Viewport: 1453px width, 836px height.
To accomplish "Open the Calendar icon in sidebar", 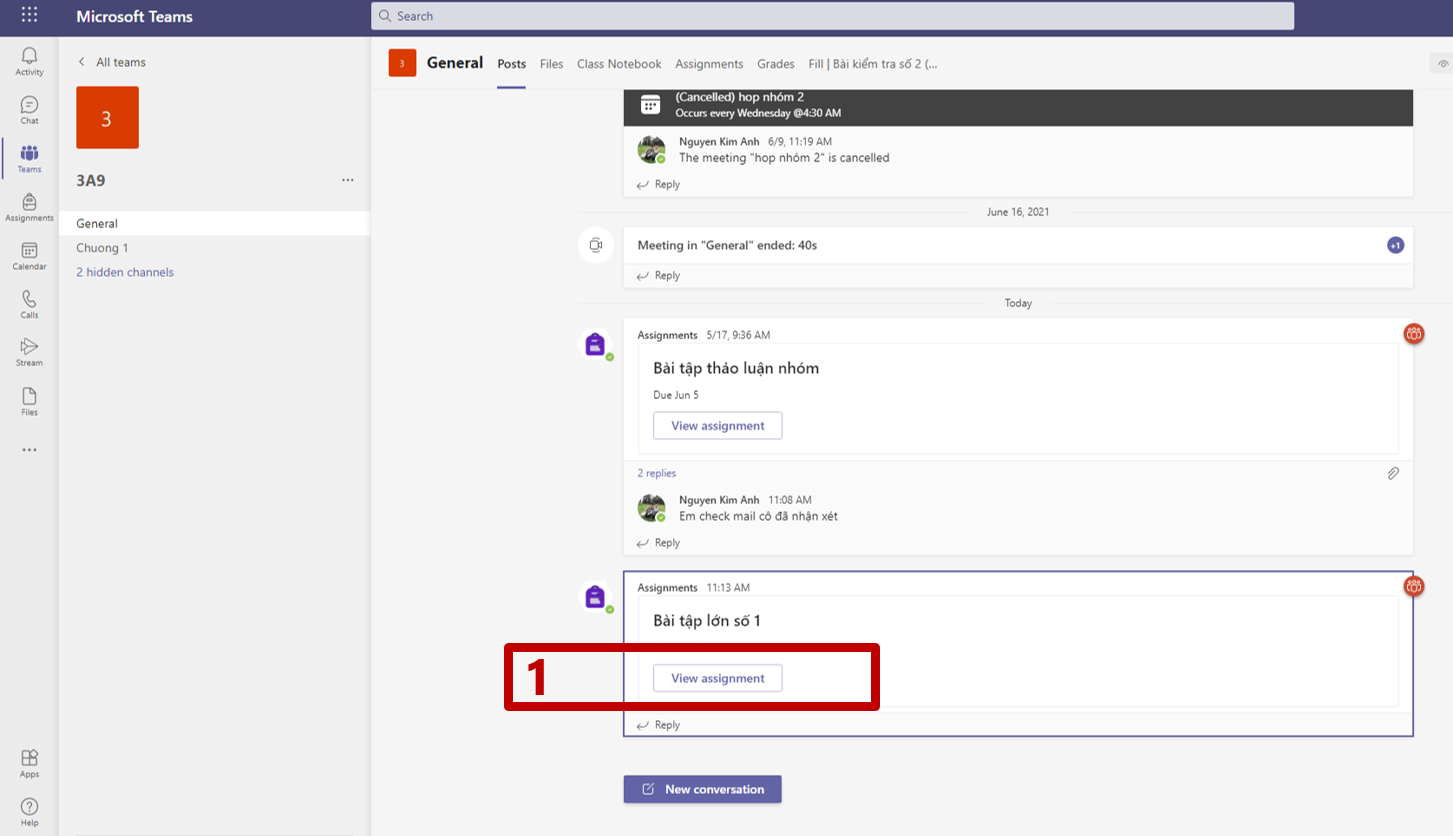I will coord(29,255).
